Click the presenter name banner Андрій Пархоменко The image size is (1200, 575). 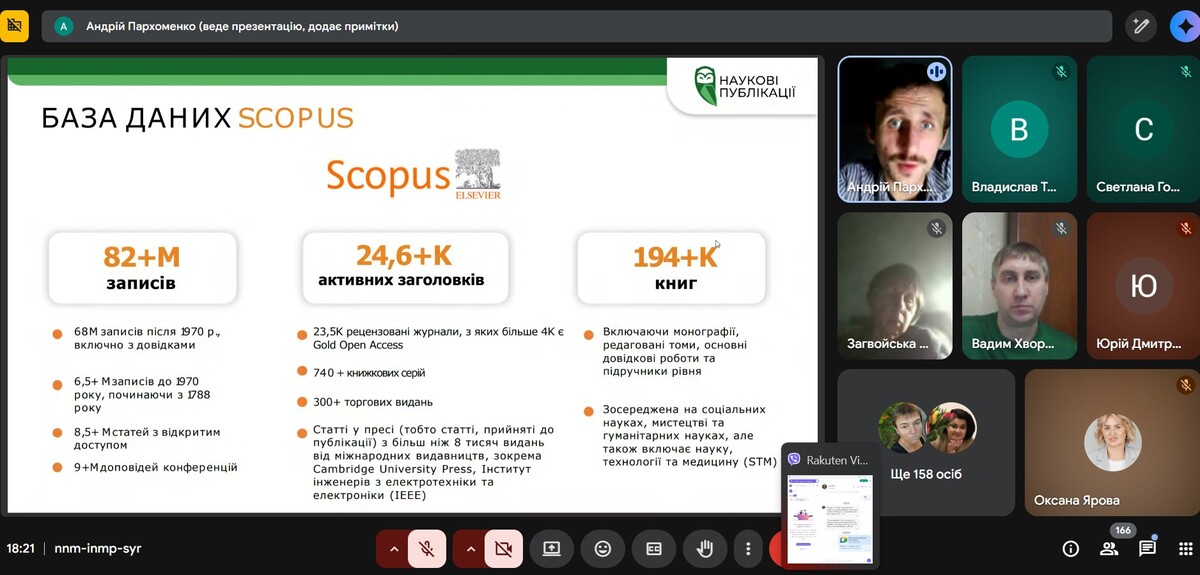pyautogui.click(x=242, y=26)
